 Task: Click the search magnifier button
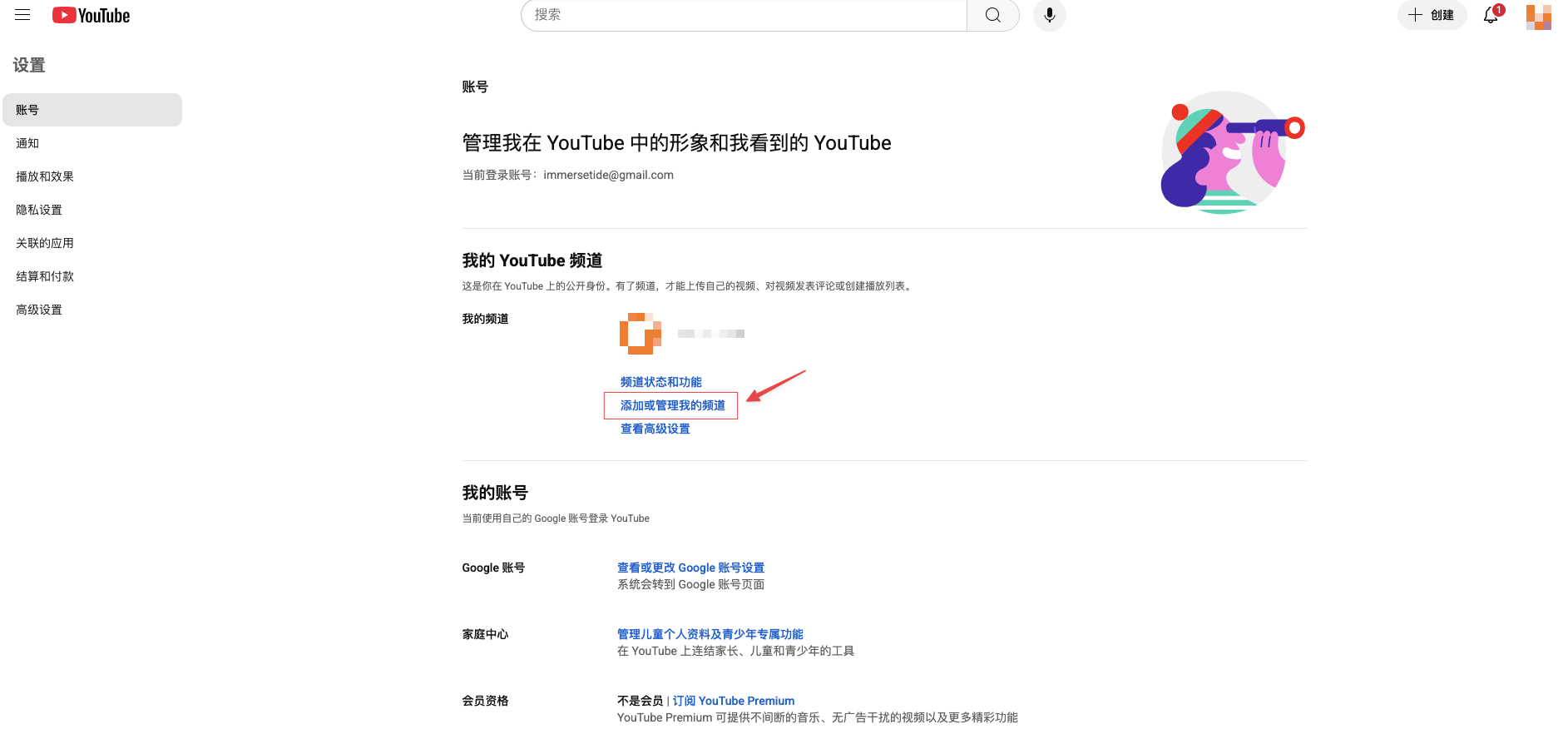993,15
